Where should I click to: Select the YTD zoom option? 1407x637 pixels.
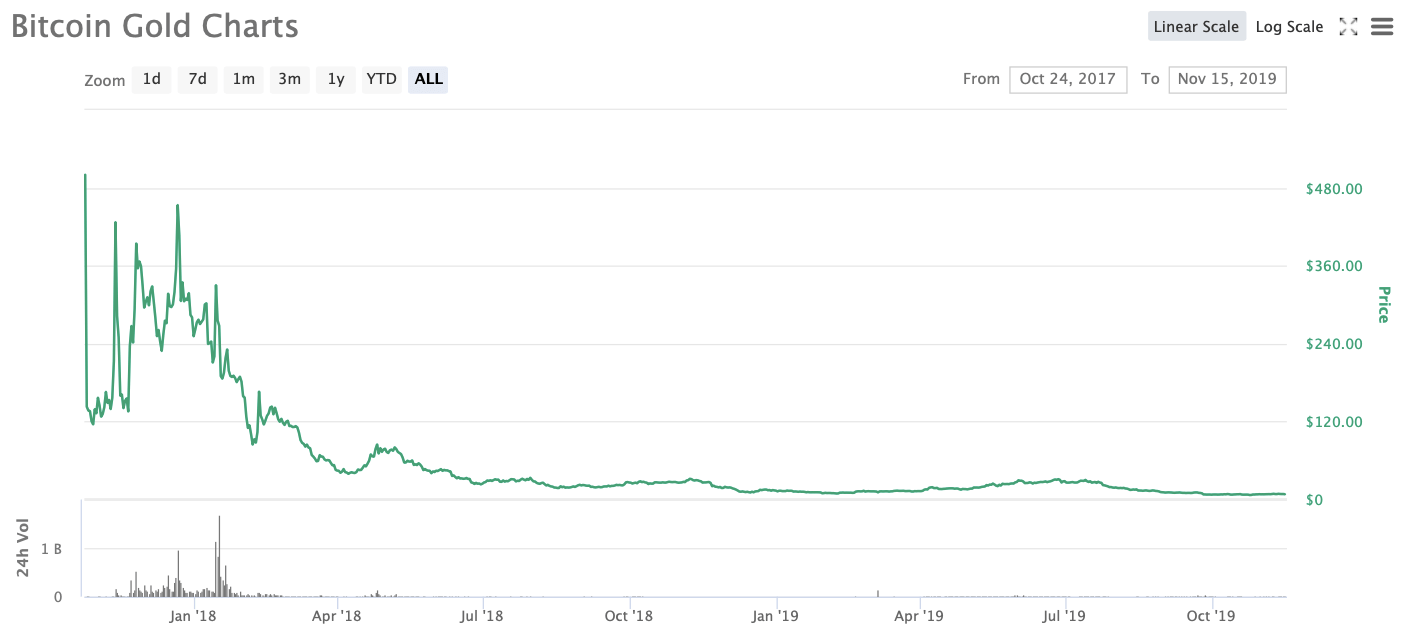pos(381,79)
